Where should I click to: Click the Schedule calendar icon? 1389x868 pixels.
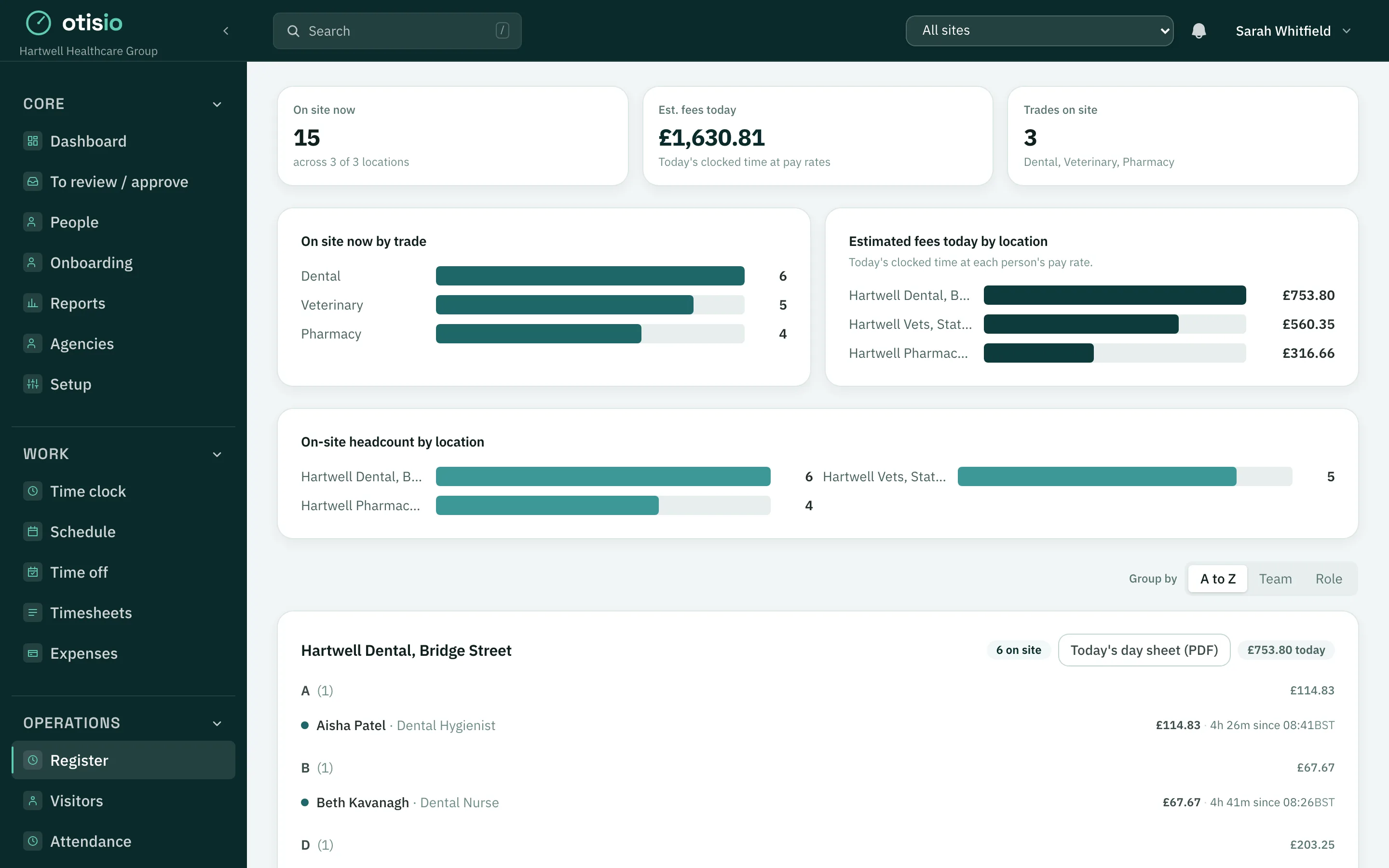[33, 531]
